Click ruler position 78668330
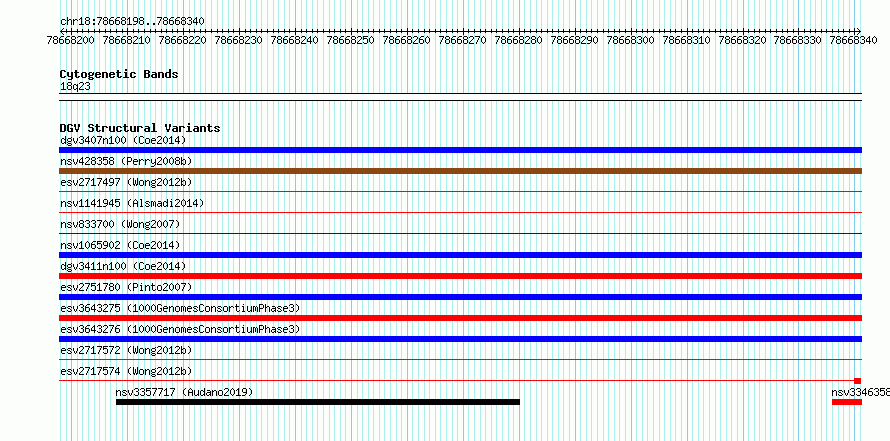The width and height of the screenshot is (890, 441). 799,40
